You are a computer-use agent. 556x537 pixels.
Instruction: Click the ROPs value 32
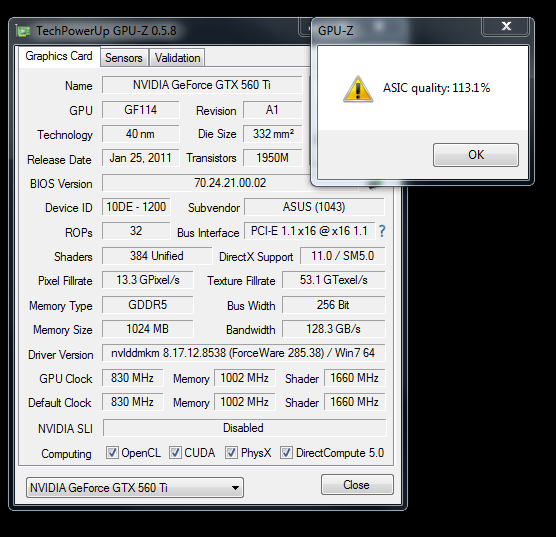pyautogui.click(x=136, y=231)
